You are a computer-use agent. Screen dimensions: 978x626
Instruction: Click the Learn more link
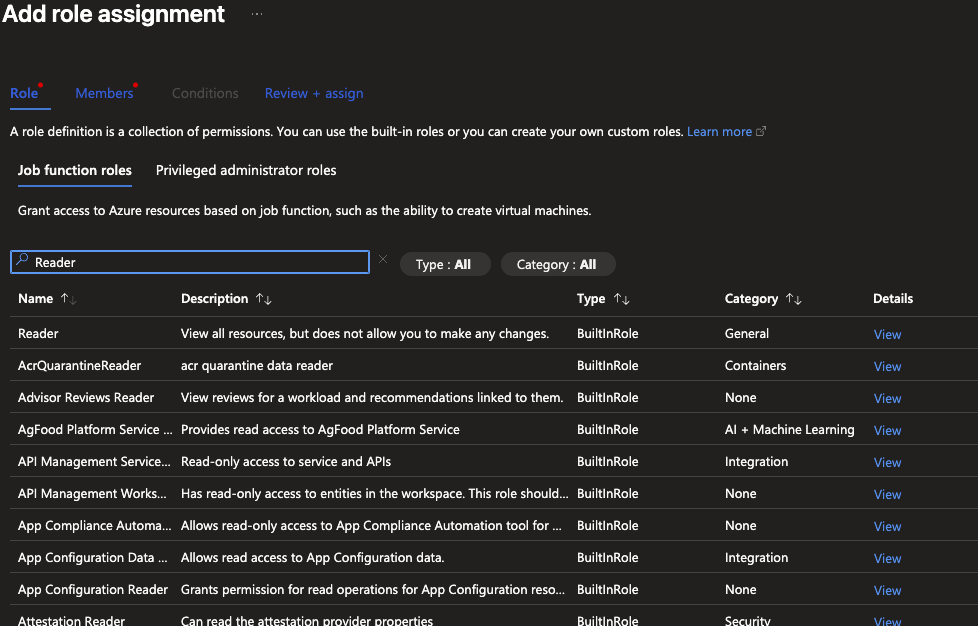click(x=719, y=132)
